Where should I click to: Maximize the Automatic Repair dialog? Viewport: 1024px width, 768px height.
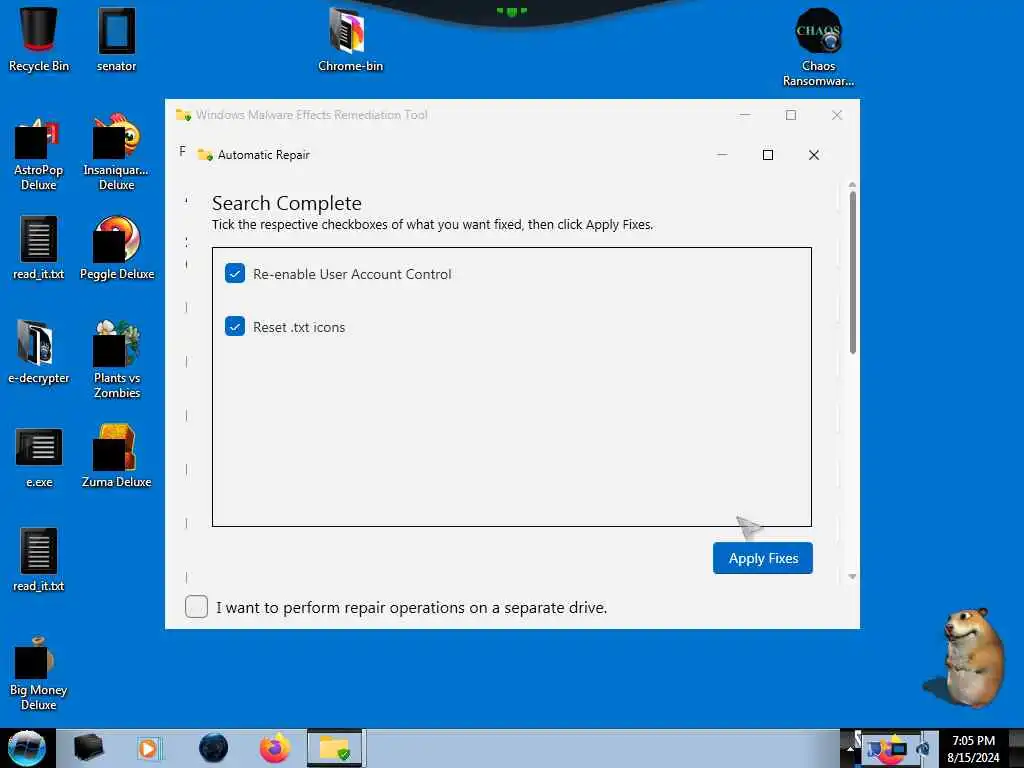(x=768, y=155)
